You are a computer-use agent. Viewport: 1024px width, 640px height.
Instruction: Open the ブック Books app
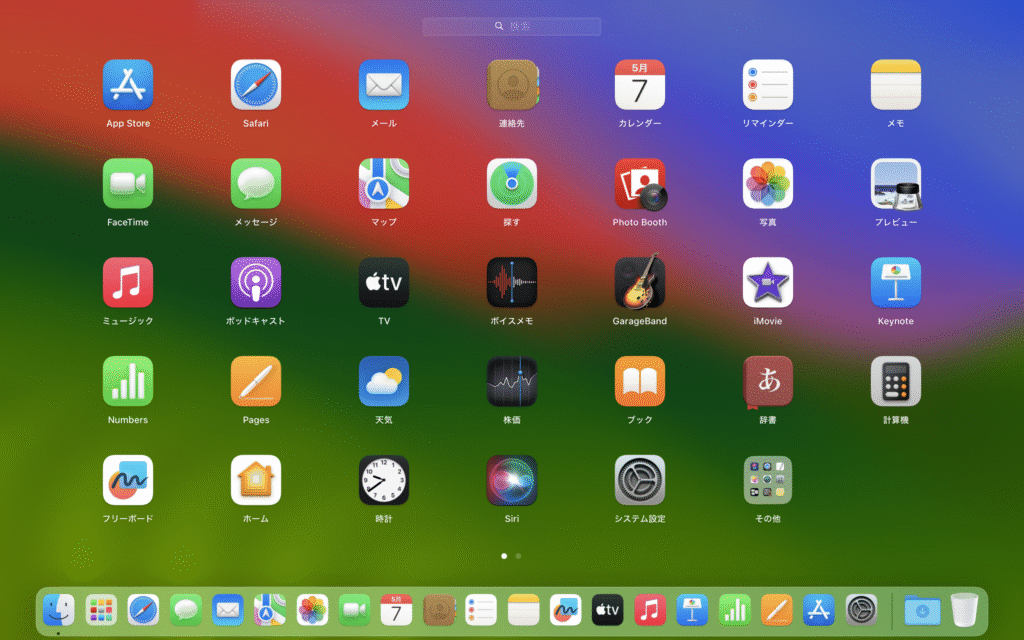tap(640, 381)
